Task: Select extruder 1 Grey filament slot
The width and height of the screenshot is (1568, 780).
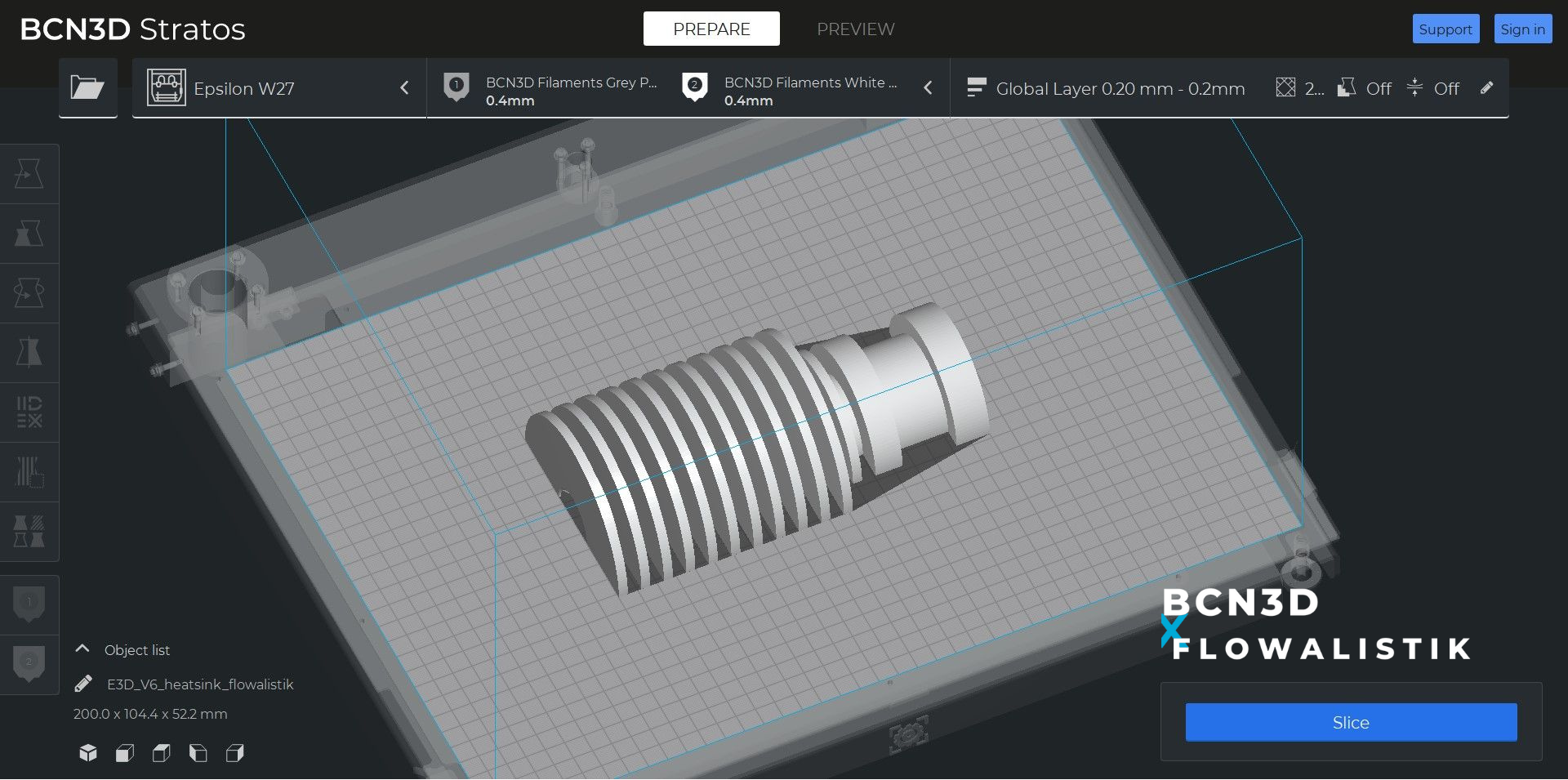Action: (x=552, y=89)
